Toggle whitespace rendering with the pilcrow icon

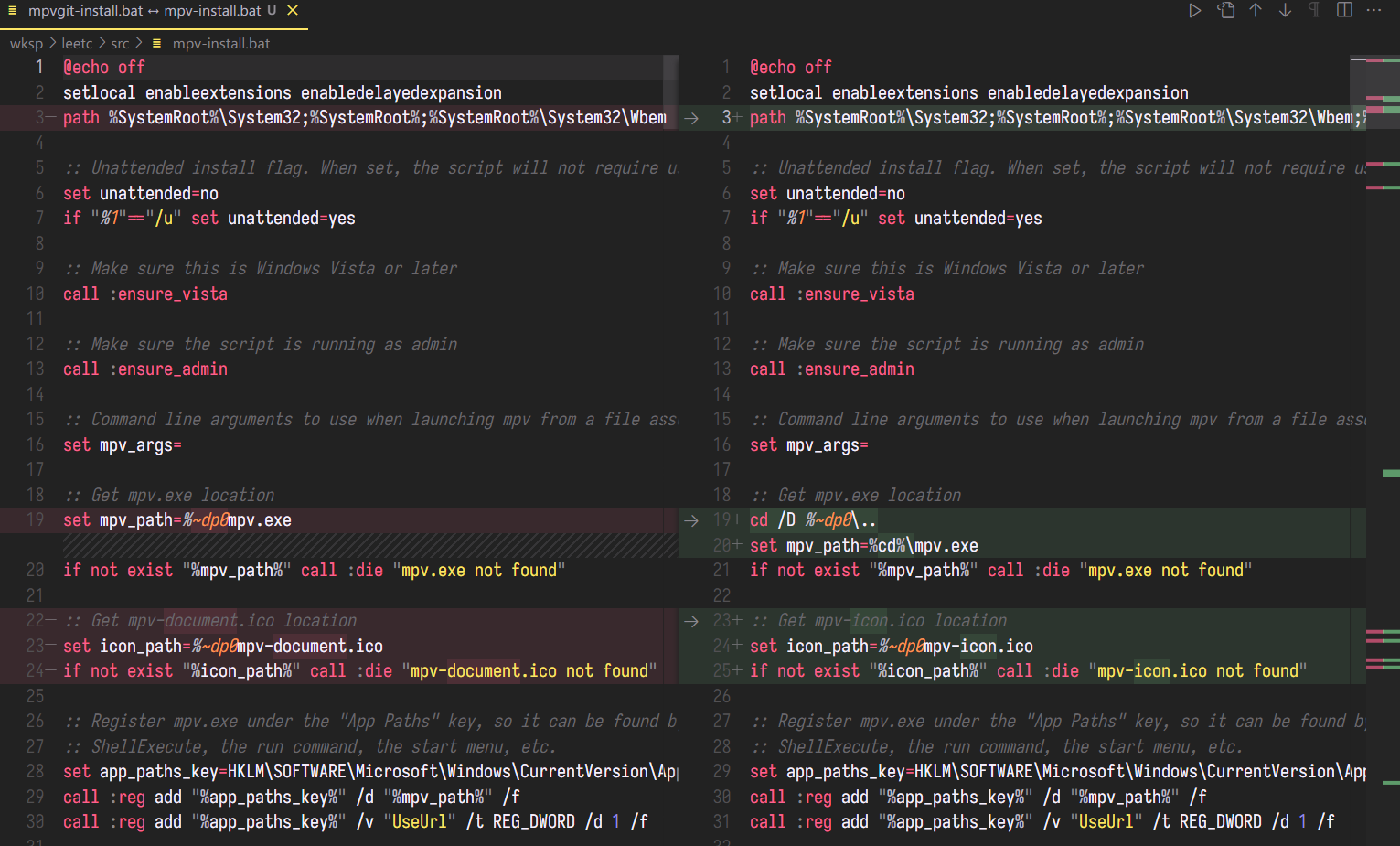pyautogui.click(x=1314, y=10)
